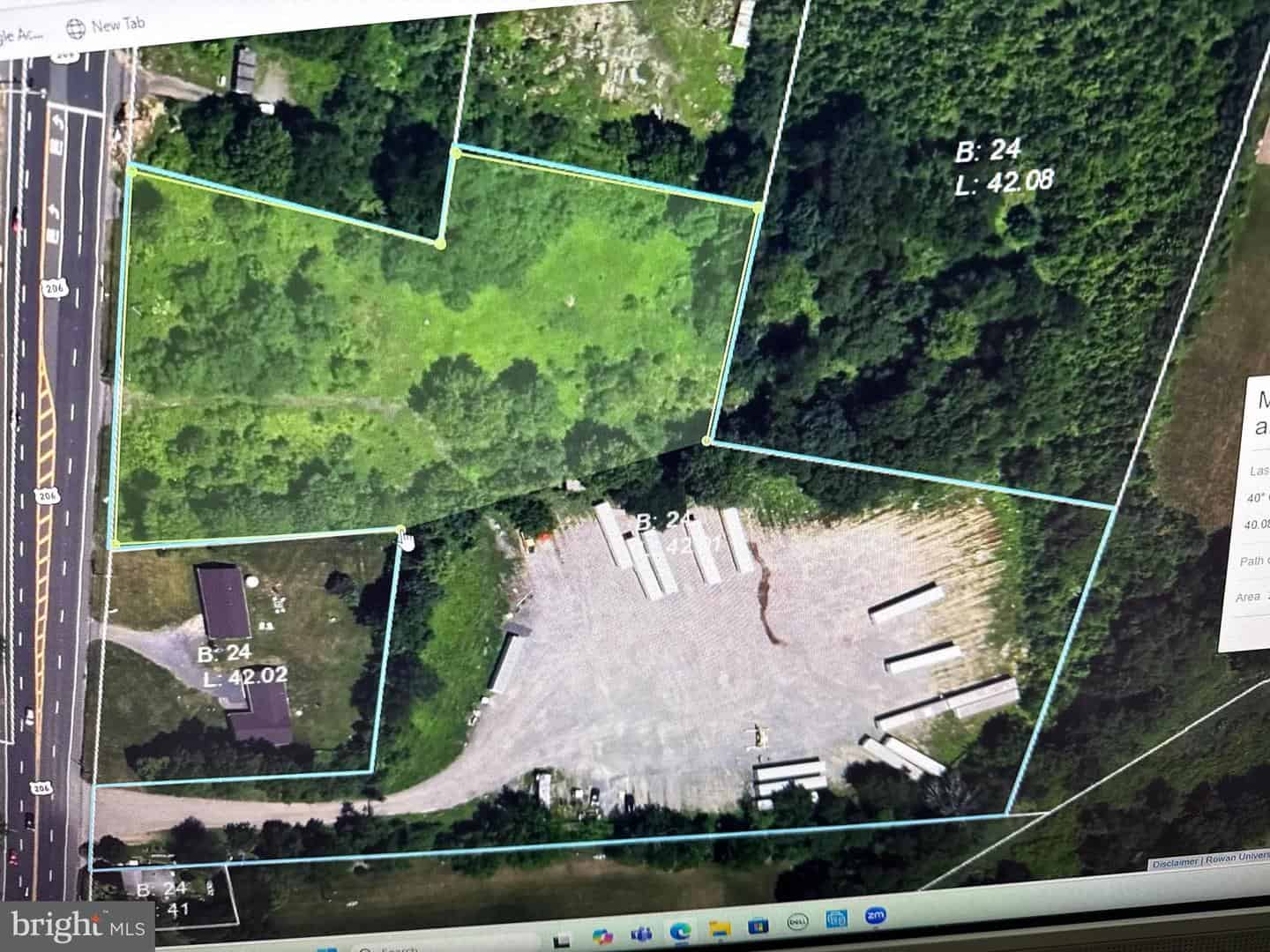Click the Dell app taskbar icon

[x=798, y=923]
